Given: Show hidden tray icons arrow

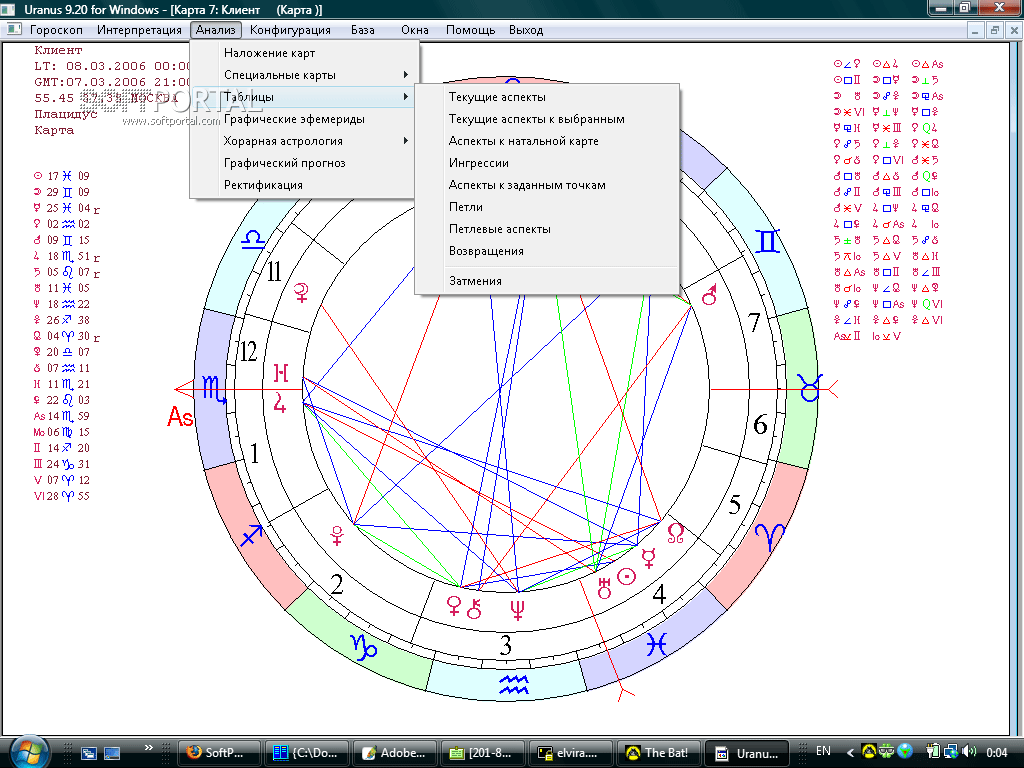Looking at the screenshot, I should coord(850,752).
